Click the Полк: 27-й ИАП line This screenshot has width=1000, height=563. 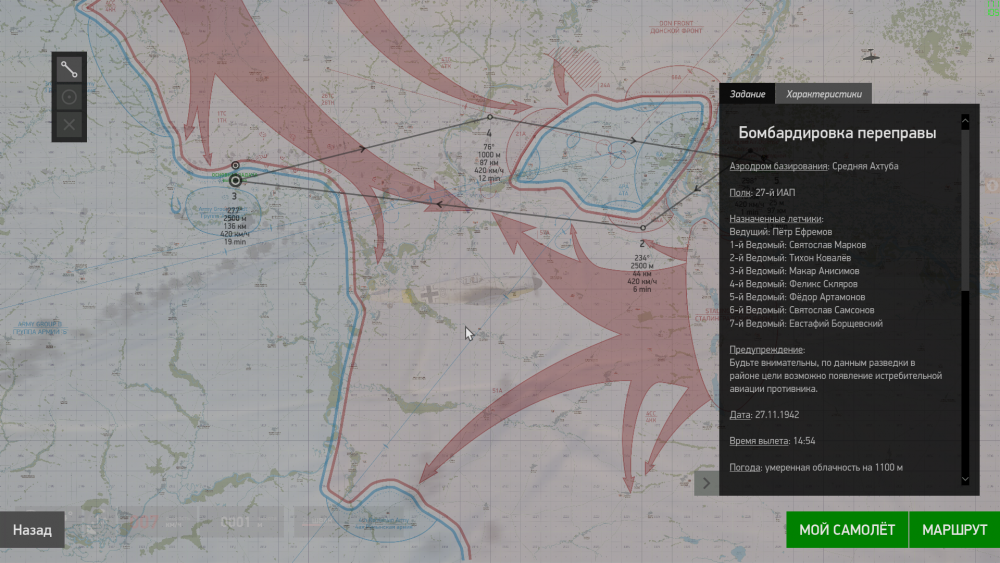coord(762,192)
